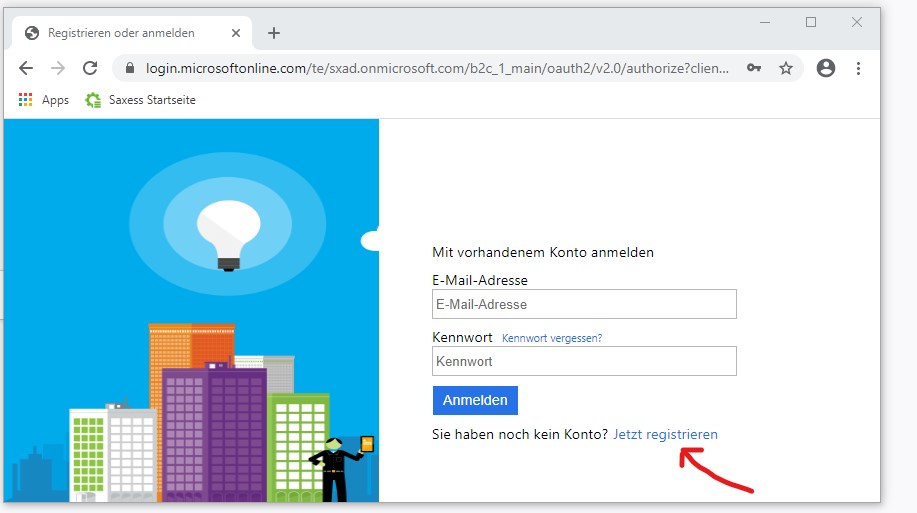Reload the page with refresh icon
Viewport: 917px width, 513px height.
(x=90, y=68)
